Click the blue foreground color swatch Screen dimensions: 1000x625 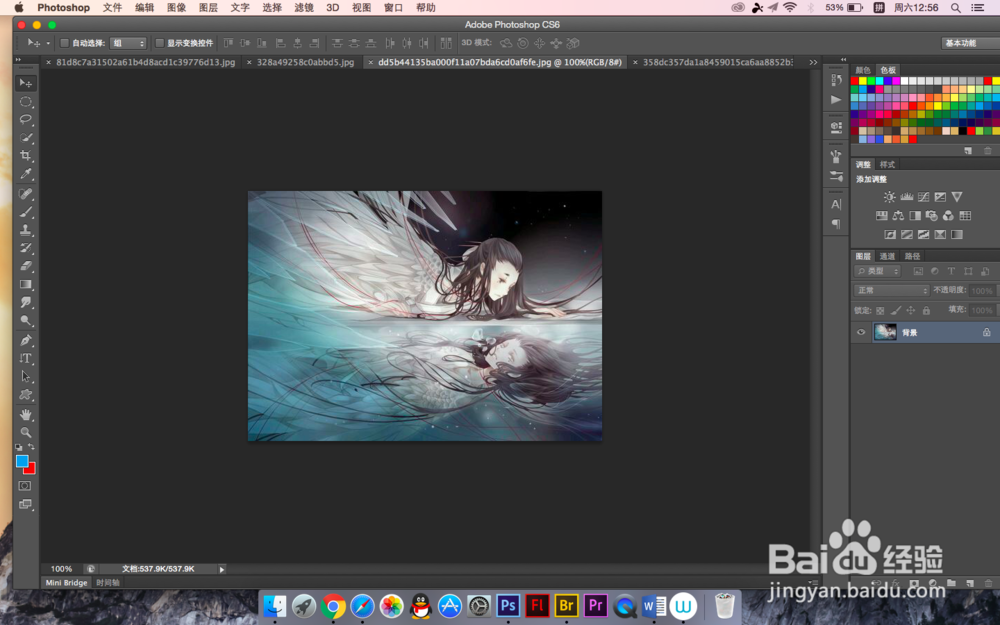tap(22, 460)
